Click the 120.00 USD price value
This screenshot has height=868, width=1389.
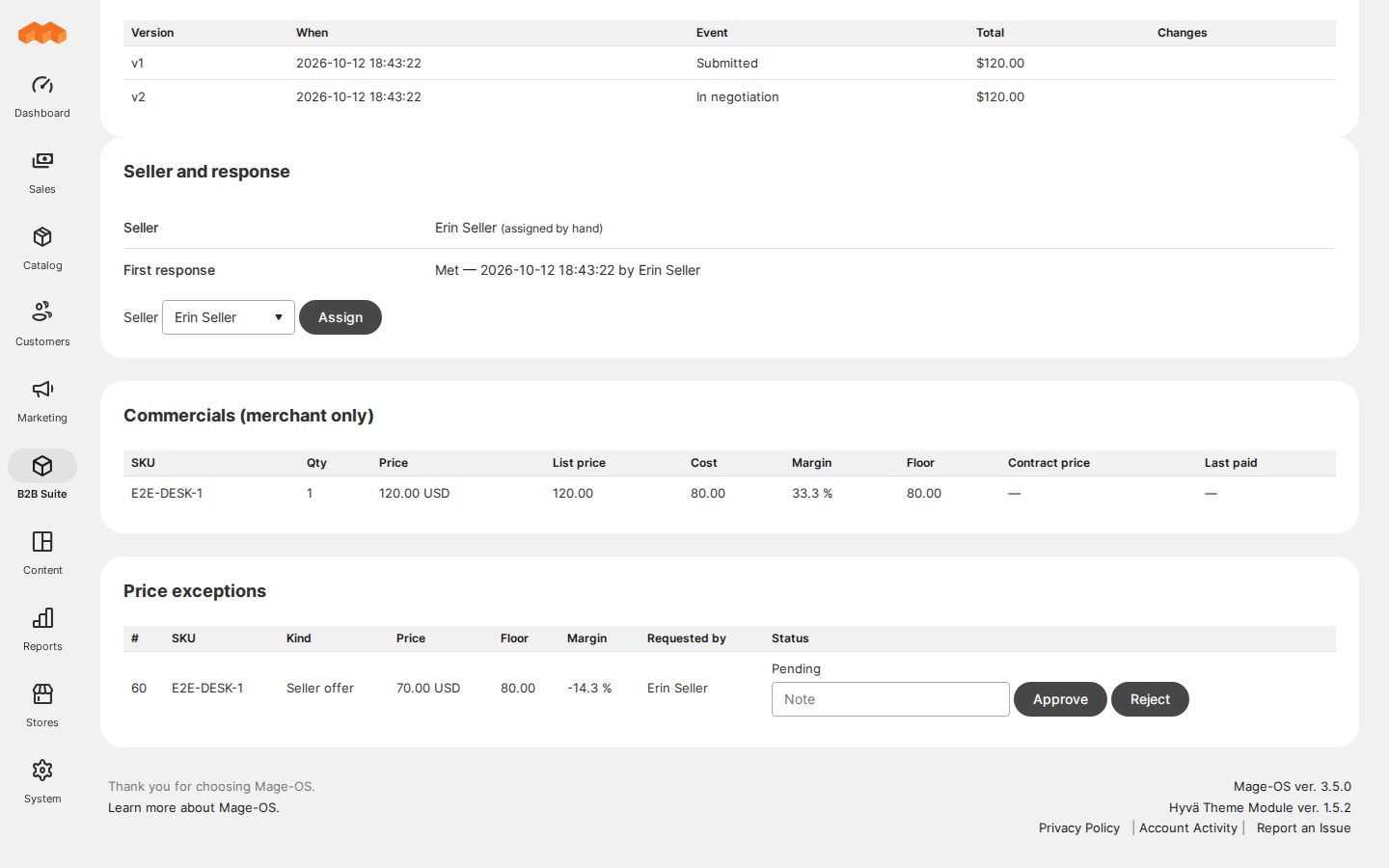(x=415, y=494)
